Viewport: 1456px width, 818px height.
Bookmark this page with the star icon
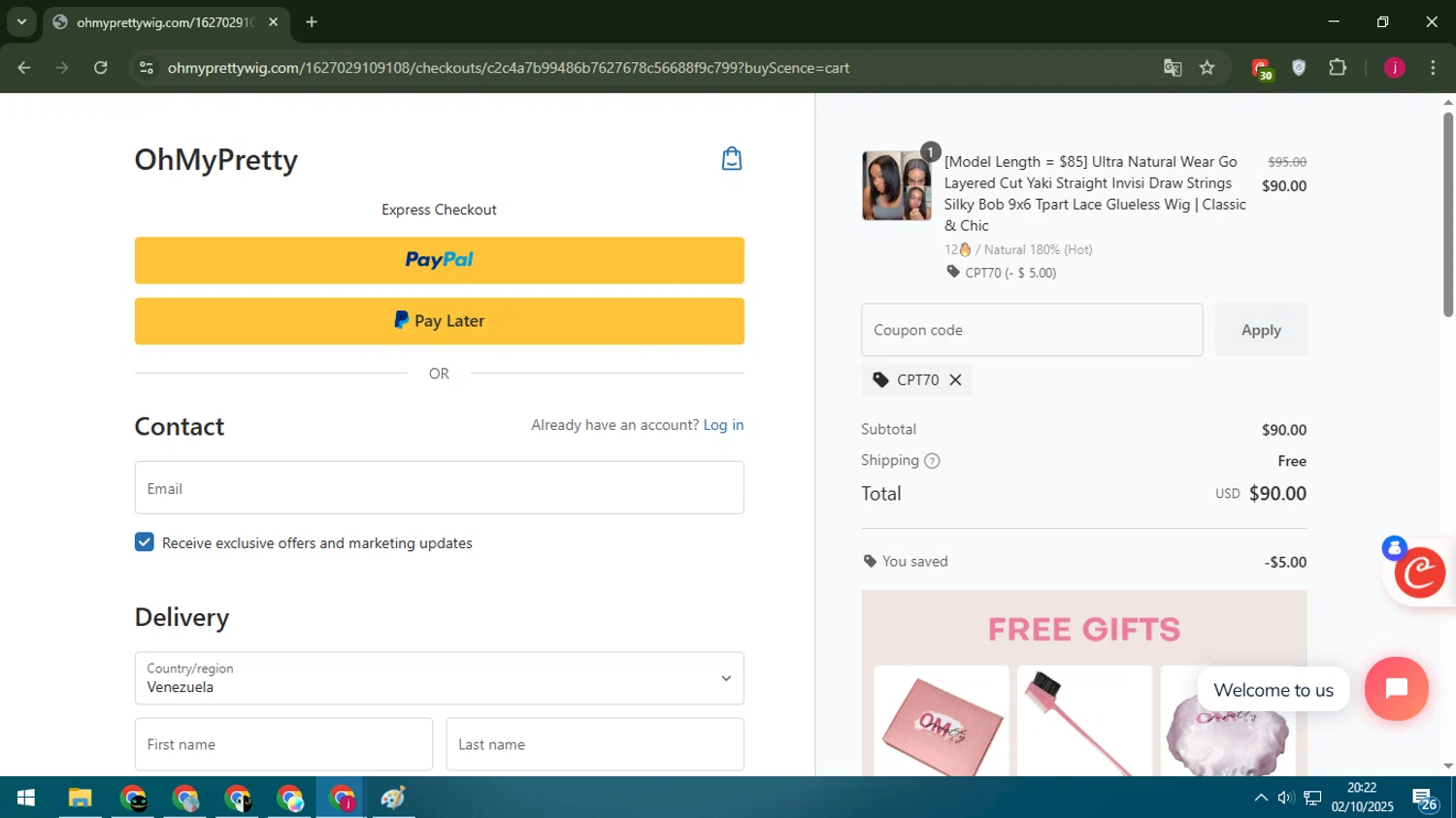[x=1207, y=68]
